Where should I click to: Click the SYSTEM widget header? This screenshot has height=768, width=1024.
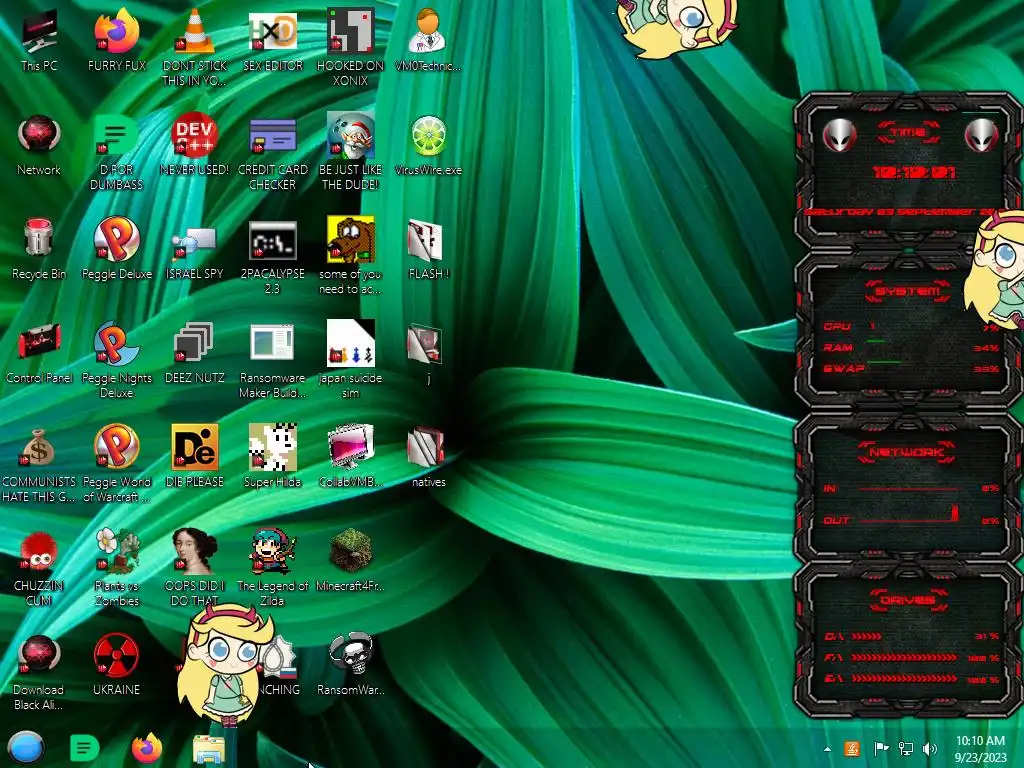(x=908, y=291)
